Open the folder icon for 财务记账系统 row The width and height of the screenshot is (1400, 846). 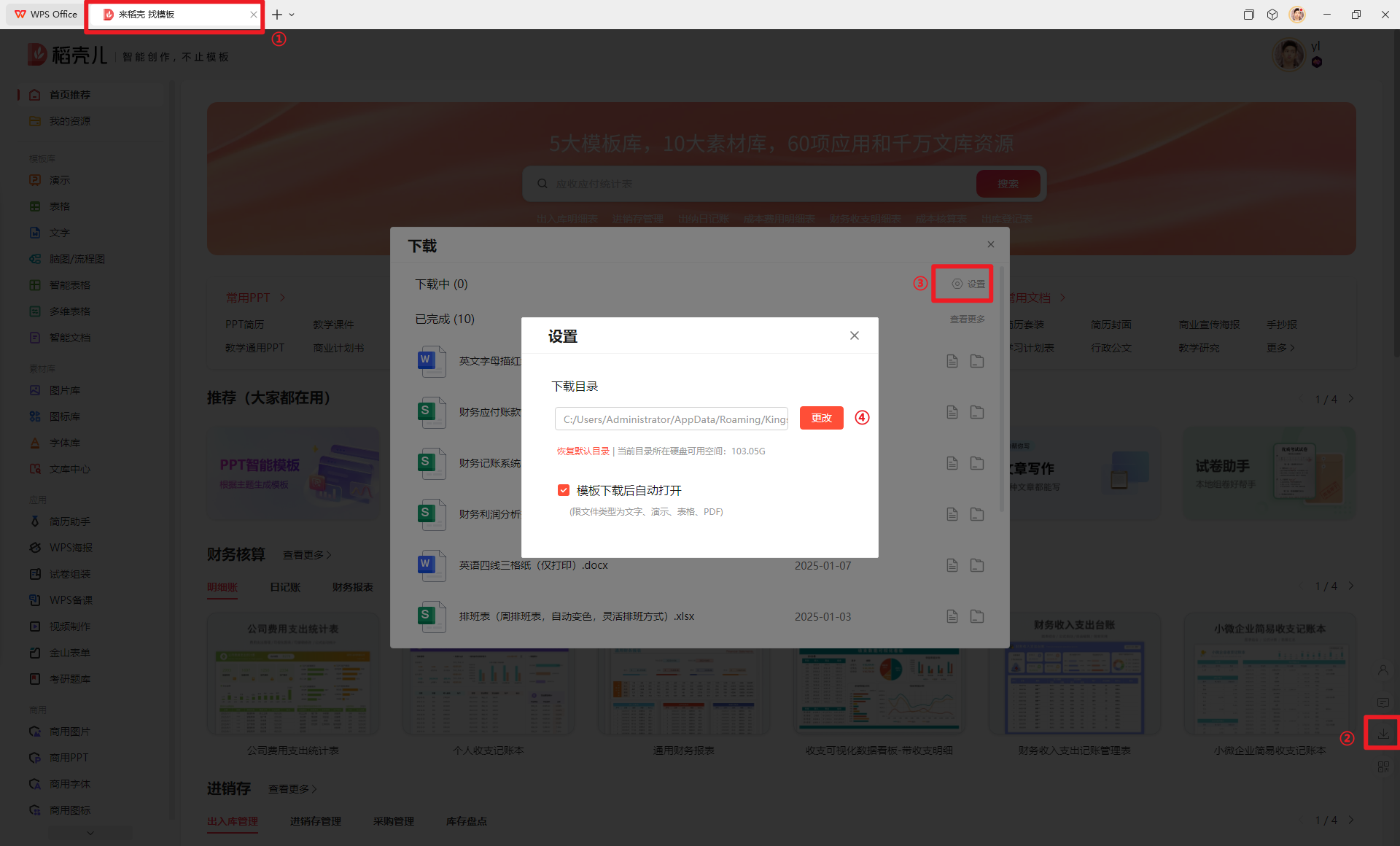click(x=977, y=463)
